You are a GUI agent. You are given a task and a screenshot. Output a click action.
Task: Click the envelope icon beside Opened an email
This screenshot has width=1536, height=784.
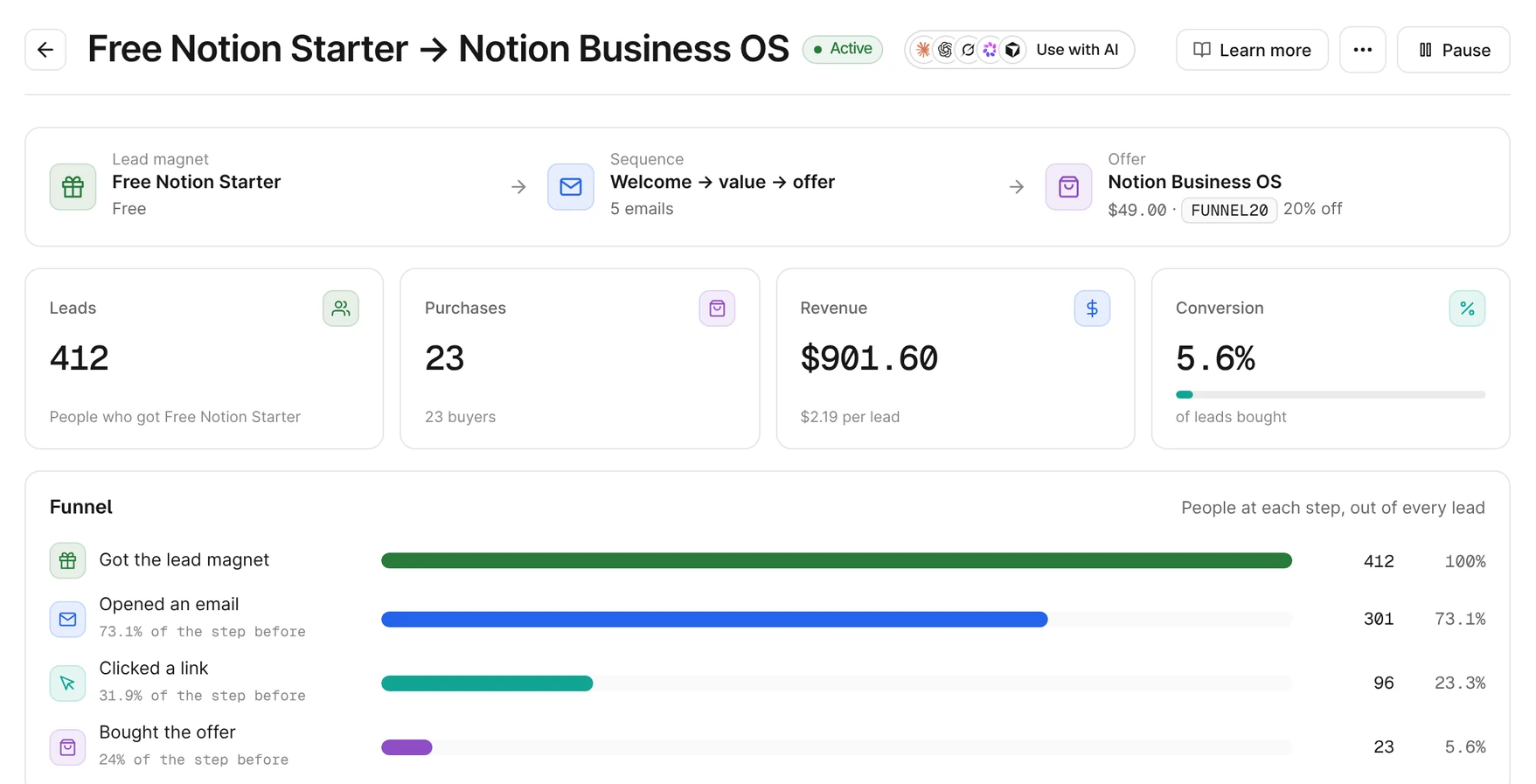(67, 619)
